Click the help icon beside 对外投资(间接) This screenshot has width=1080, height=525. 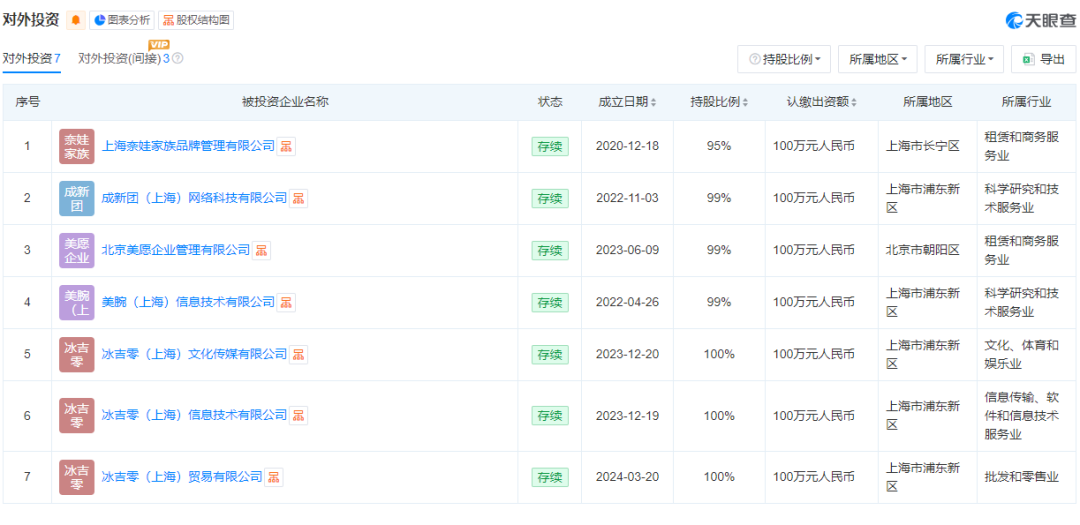tap(178, 59)
